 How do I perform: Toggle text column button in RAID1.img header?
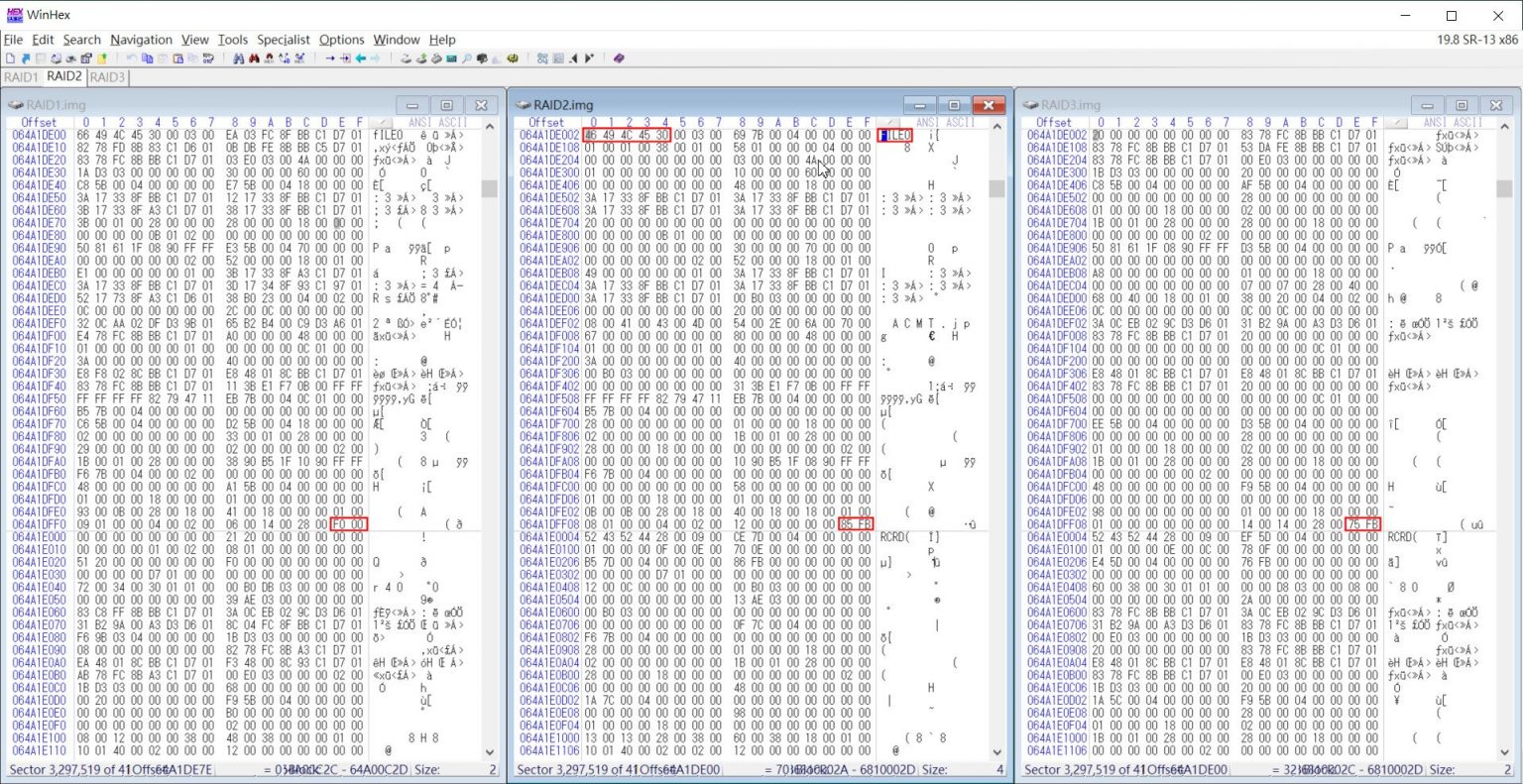[x=382, y=122]
